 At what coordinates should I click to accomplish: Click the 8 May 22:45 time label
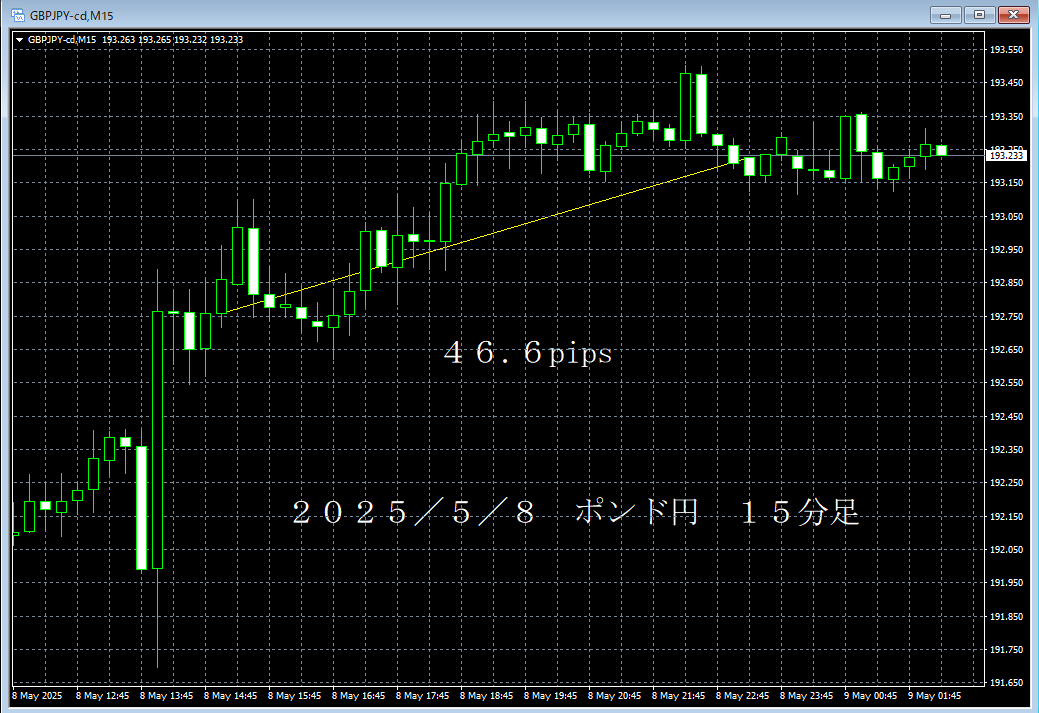(742, 696)
